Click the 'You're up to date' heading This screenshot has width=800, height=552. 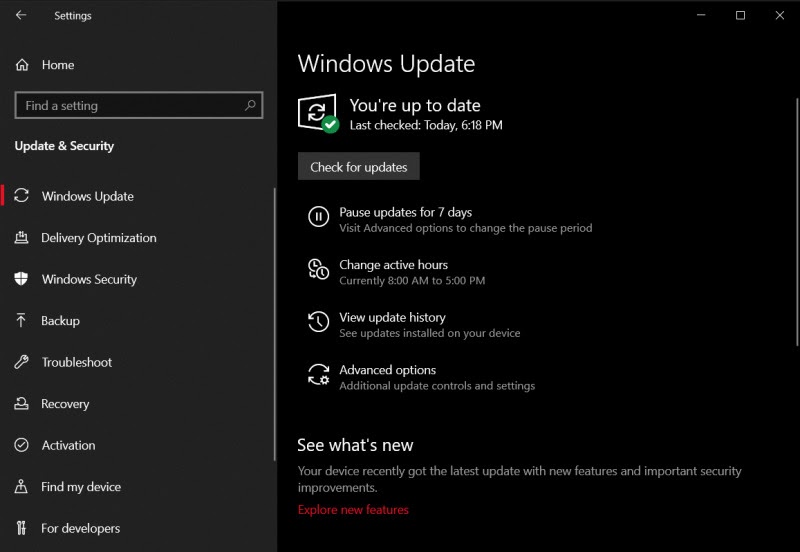tap(415, 105)
